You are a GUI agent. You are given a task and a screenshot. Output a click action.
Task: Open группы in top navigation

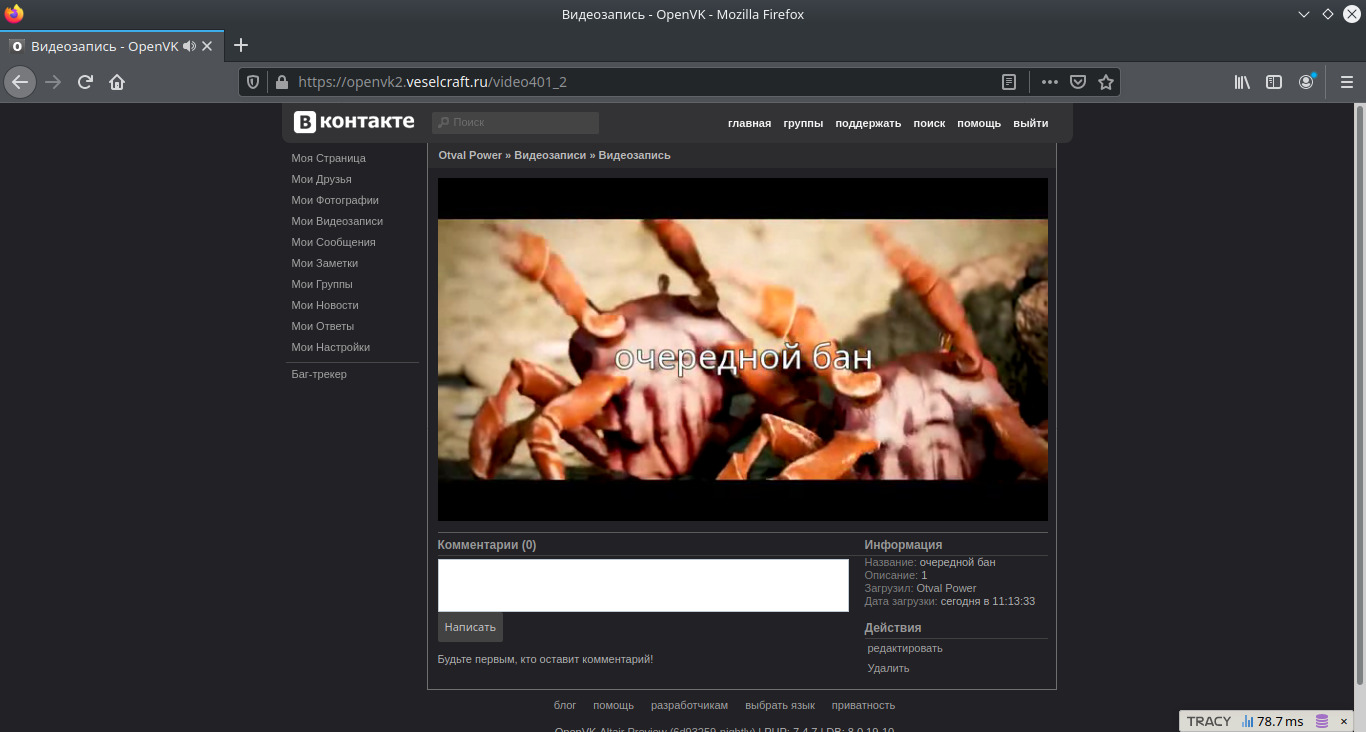tap(803, 123)
